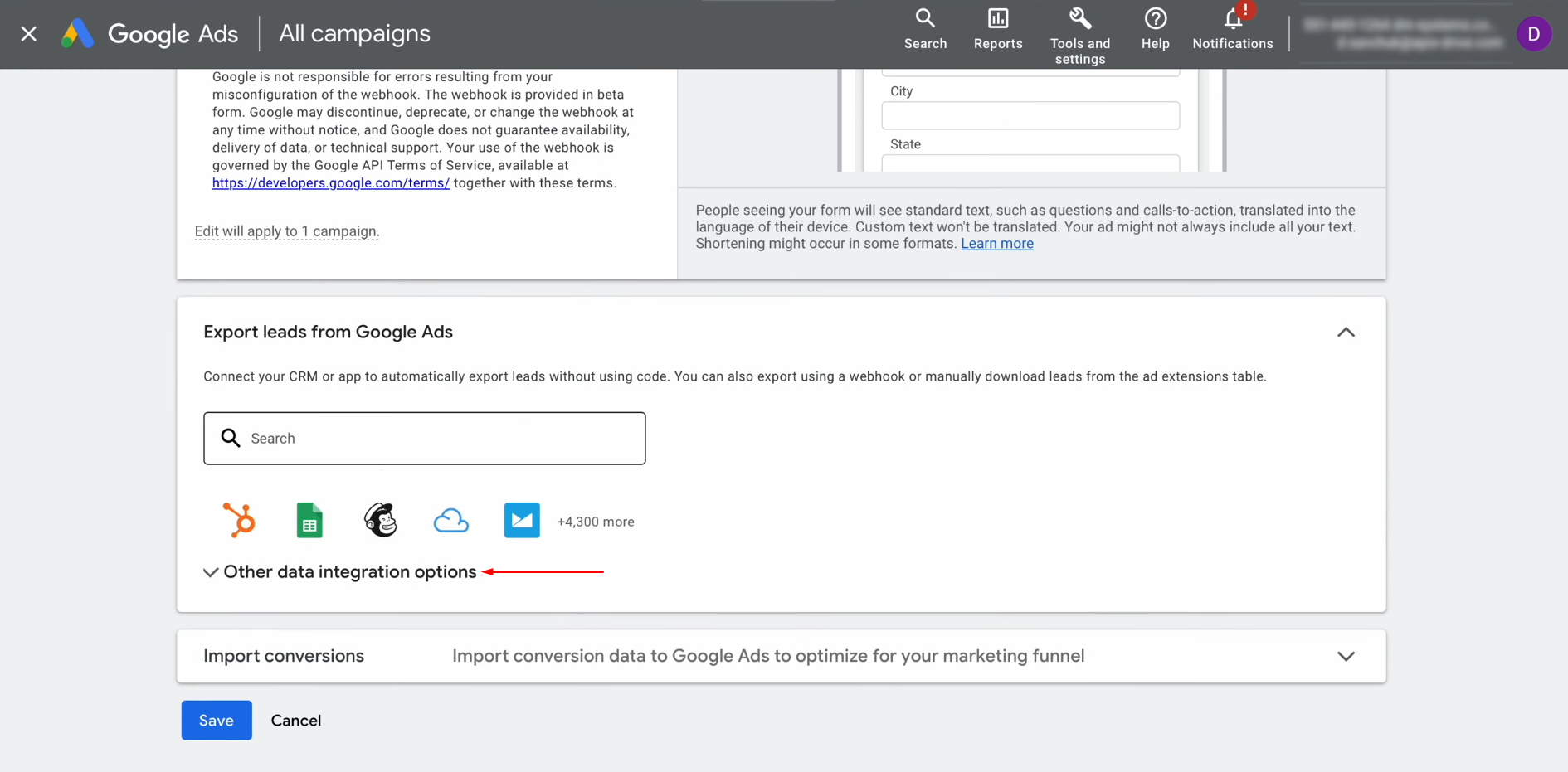Collapse Export leads from Google Ads section
1568x772 pixels.
1346,333
